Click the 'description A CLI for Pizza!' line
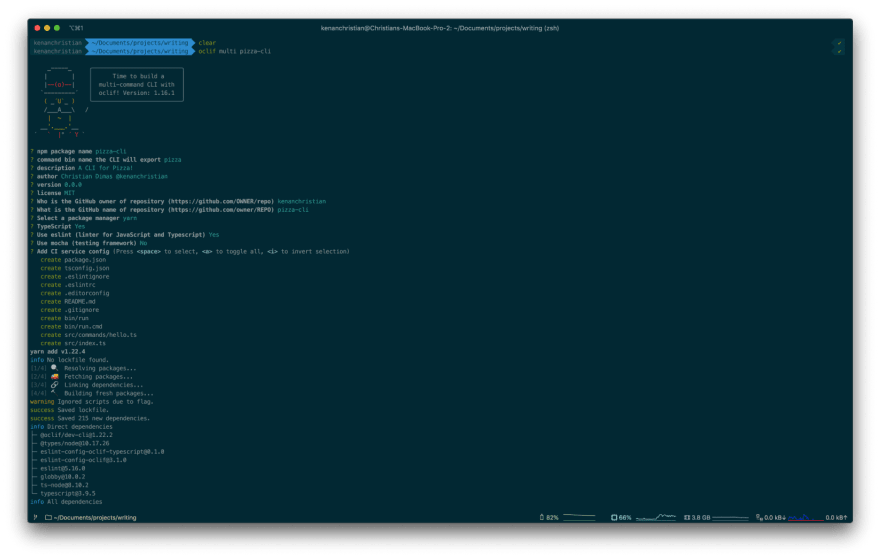 tap(81, 168)
